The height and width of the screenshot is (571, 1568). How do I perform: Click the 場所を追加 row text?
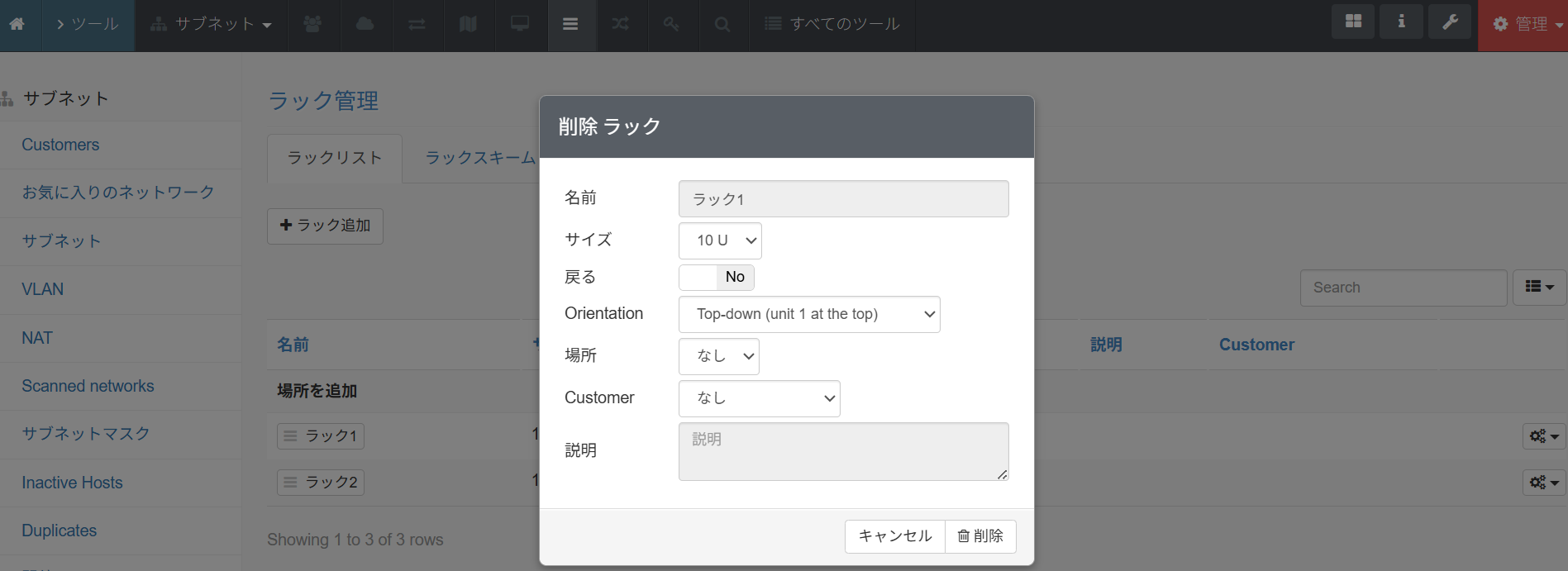coord(317,391)
